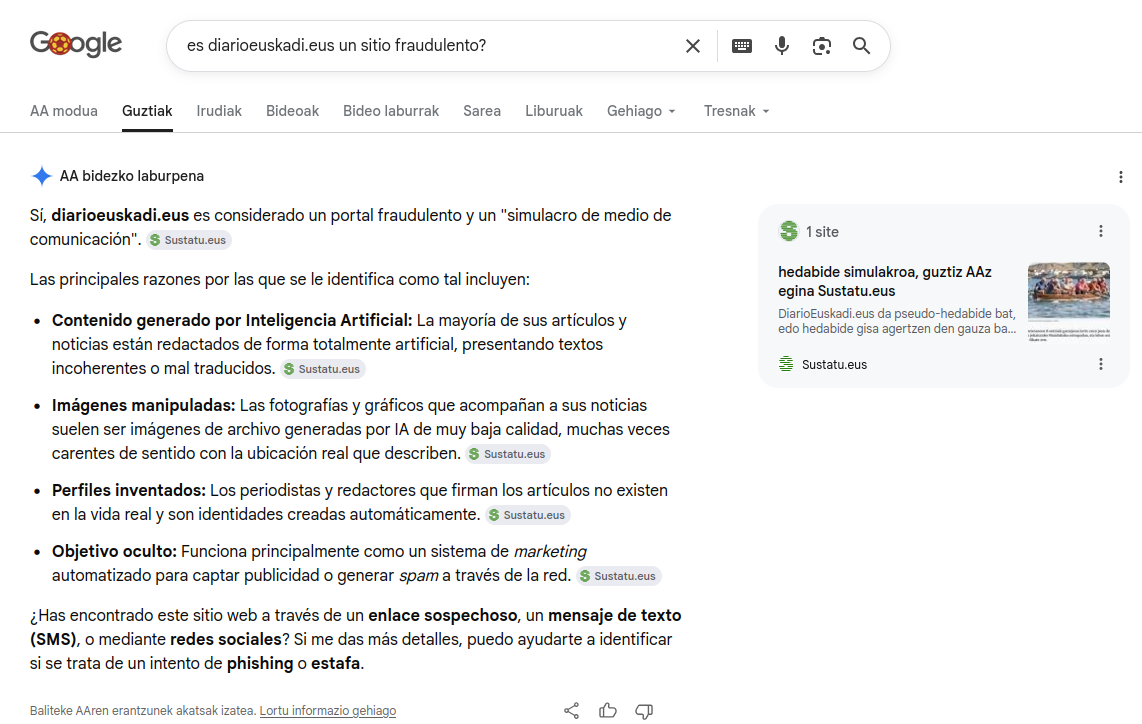Go to the Bideo laburrak tab
The height and width of the screenshot is (724, 1142).
click(391, 111)
